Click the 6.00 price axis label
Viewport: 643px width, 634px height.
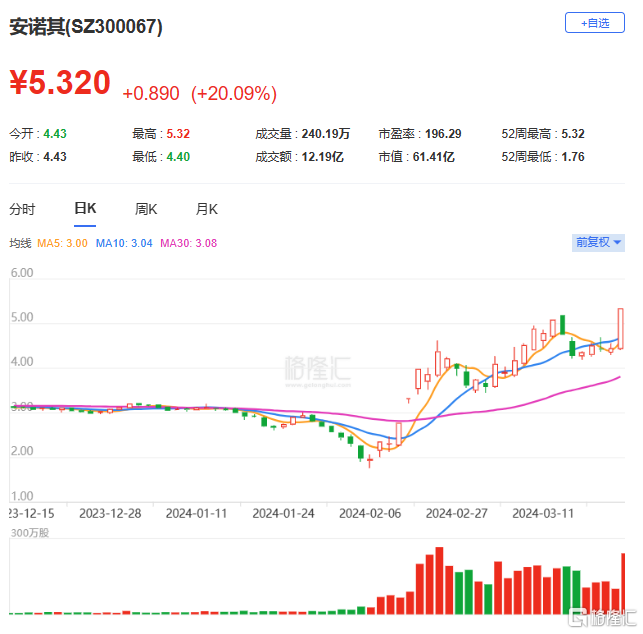(22, 273)
